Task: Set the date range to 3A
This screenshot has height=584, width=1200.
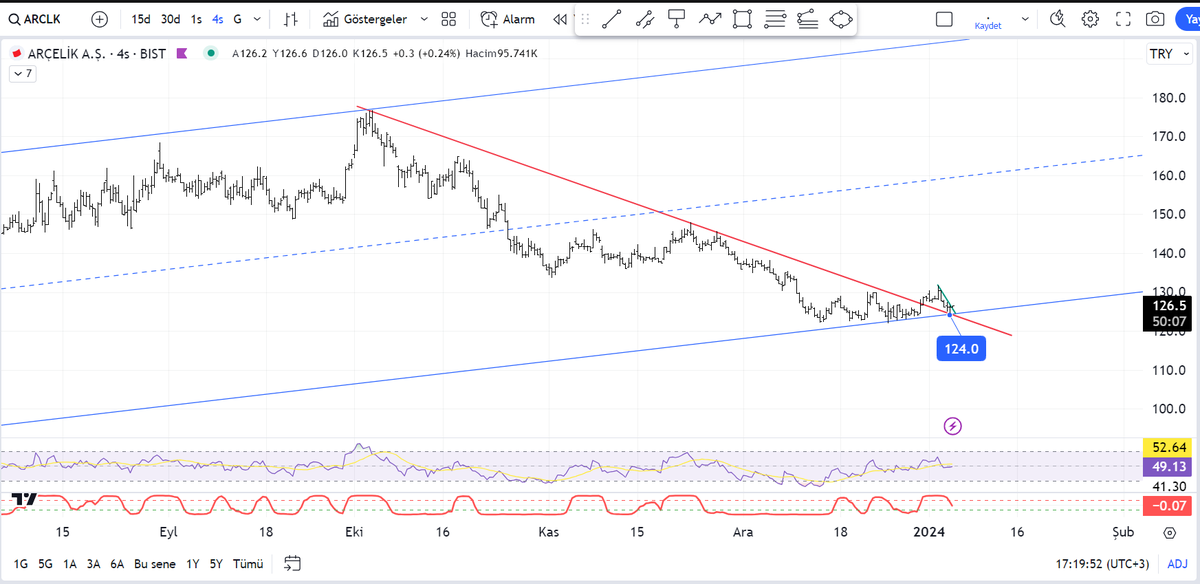Action: pos(93,564)
